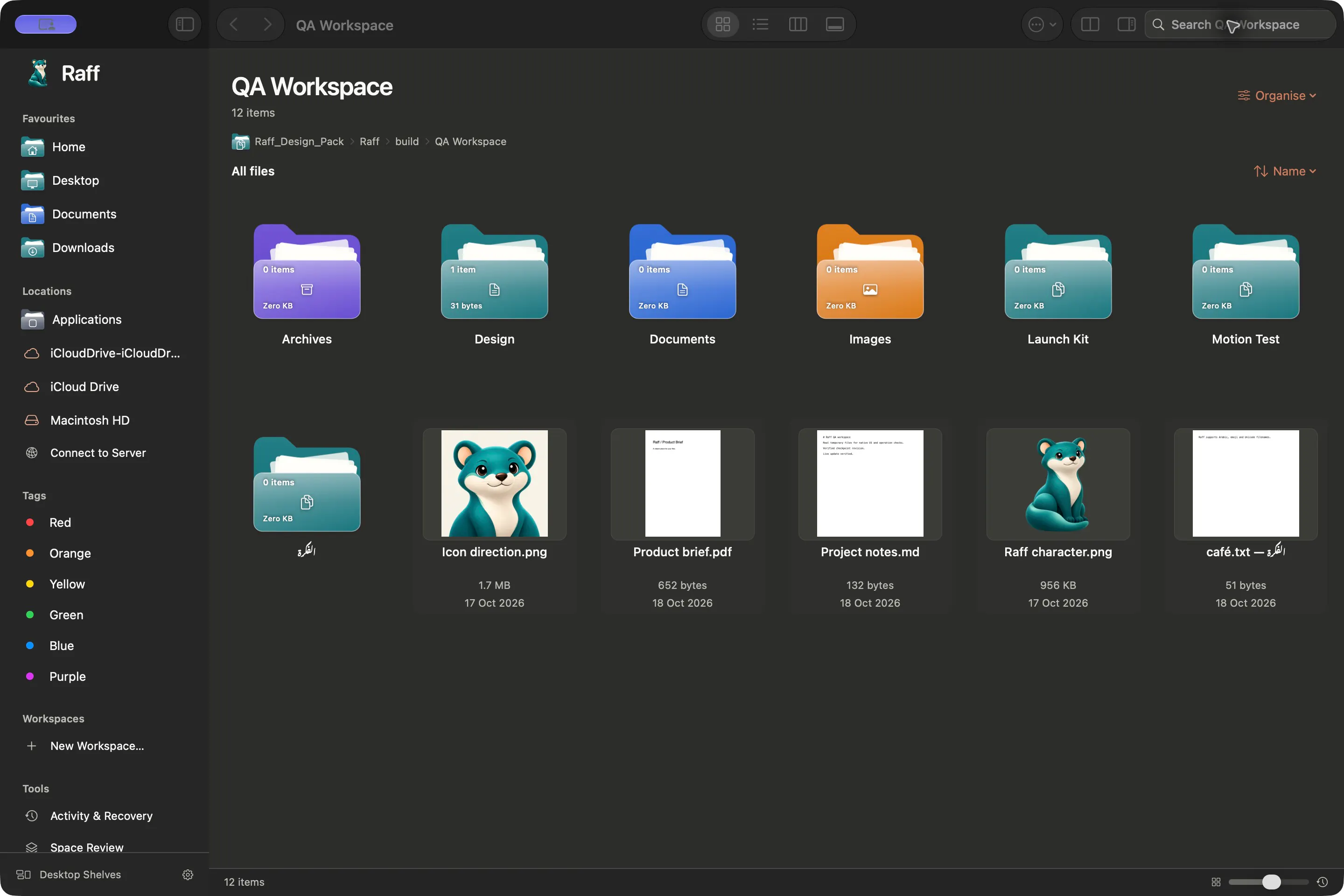
Task: Expand the more actions ellipsis menu
Action: click(1042, 25)
